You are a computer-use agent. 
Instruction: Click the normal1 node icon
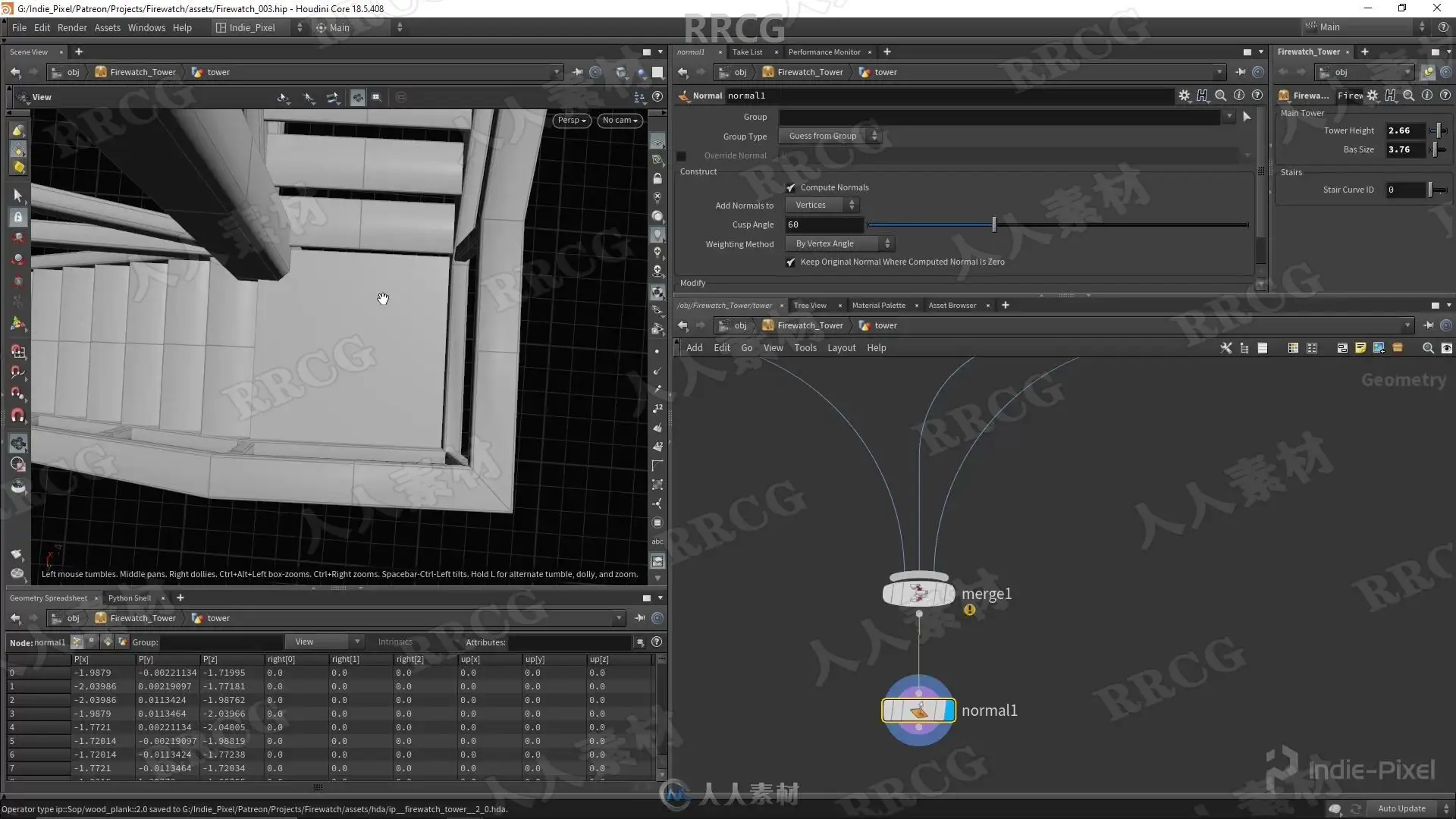point(918,711)
